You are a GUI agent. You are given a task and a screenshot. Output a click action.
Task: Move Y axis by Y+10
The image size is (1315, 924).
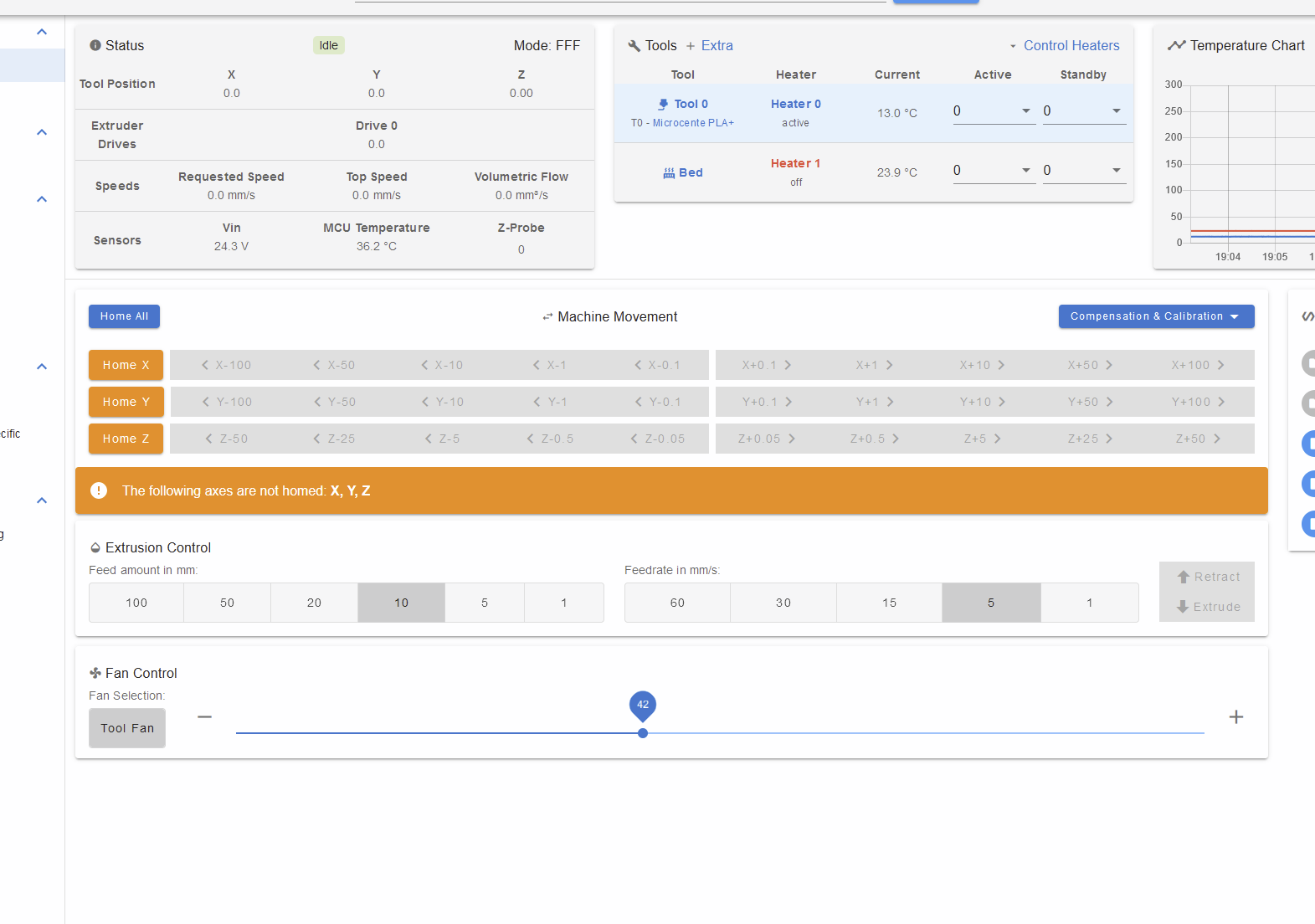982,402
